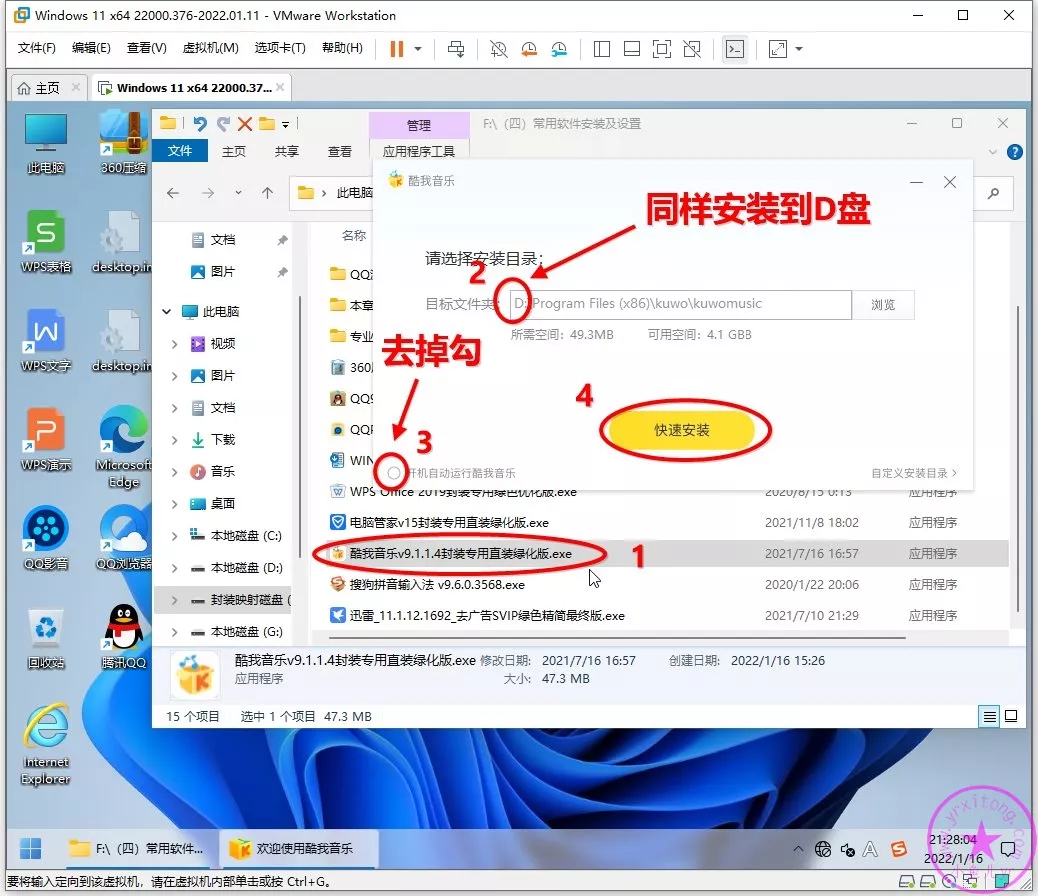Screen dimensions: 1038x896
Task: Open the 虚拟机(M) menu
Action: (x=210, y=48)
